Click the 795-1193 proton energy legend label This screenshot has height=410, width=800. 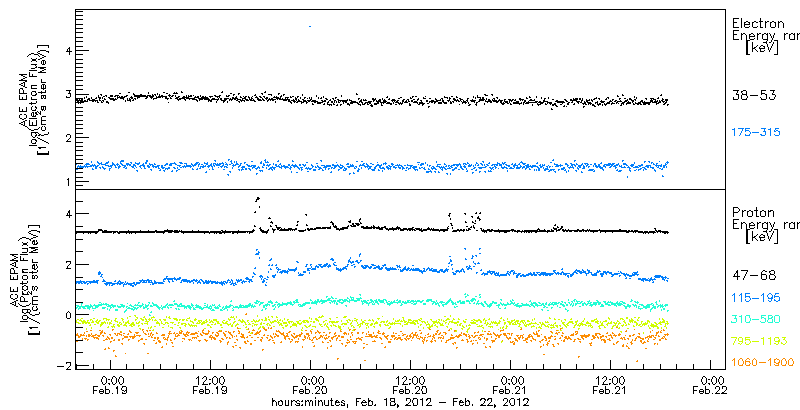(x=760, y=341)
